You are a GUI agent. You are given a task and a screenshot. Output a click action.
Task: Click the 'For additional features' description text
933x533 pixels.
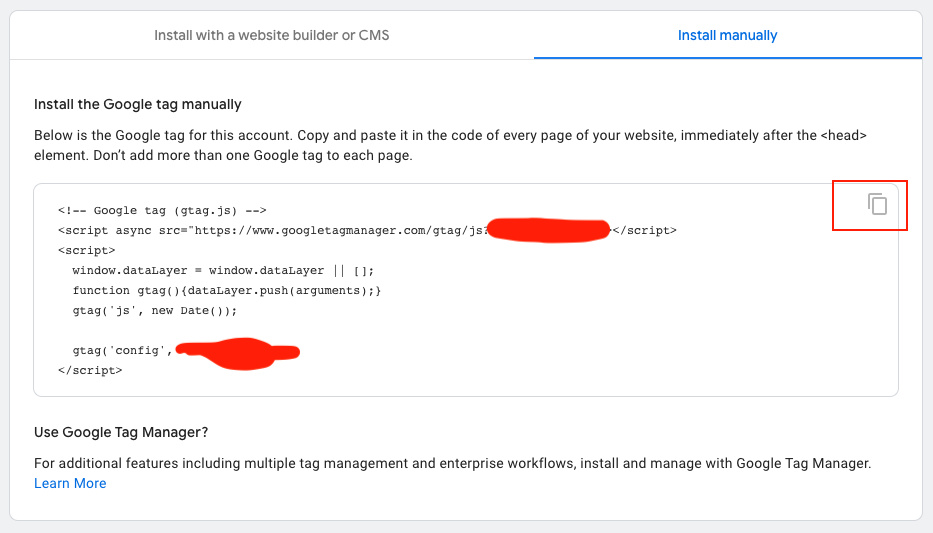[452, 463]
